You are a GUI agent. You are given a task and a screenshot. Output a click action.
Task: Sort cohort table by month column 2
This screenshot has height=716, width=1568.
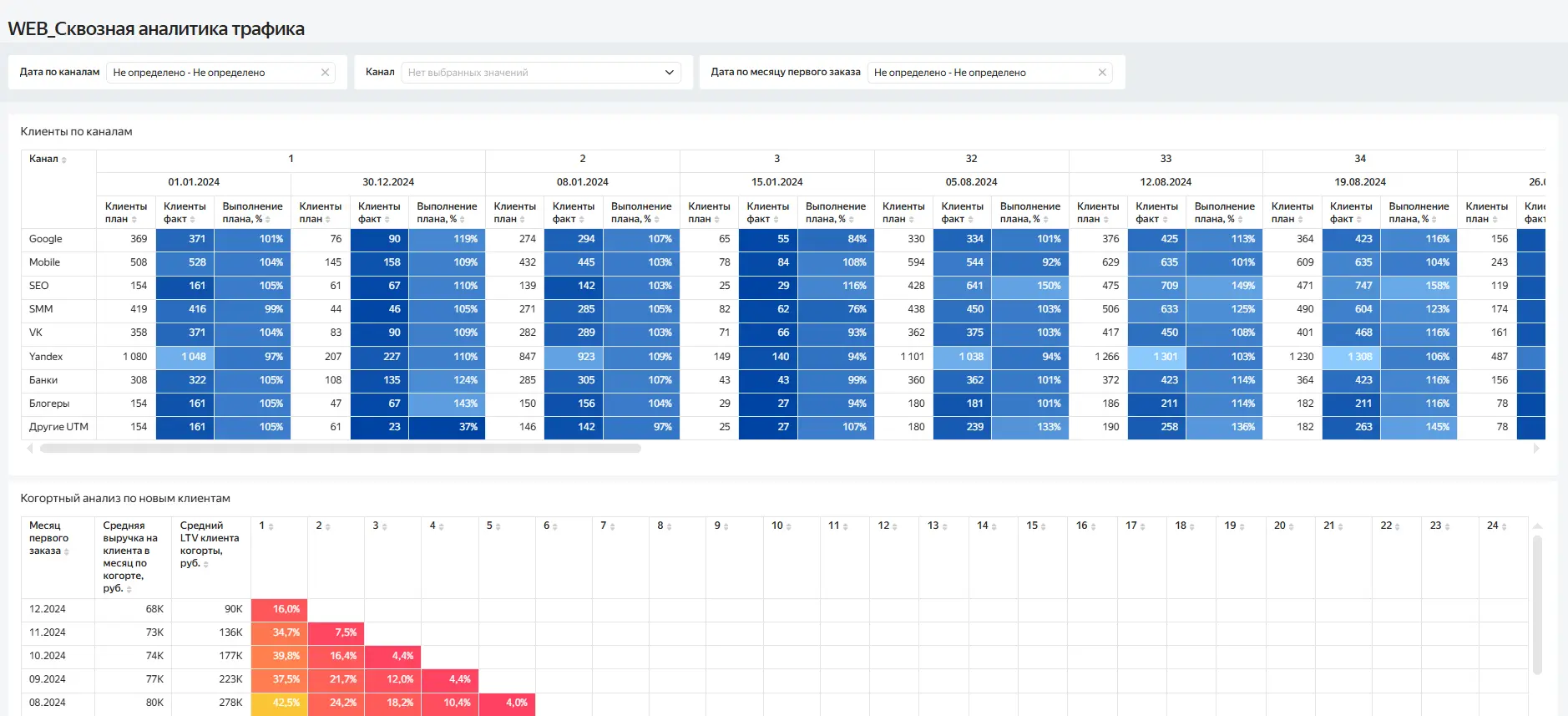327,526
